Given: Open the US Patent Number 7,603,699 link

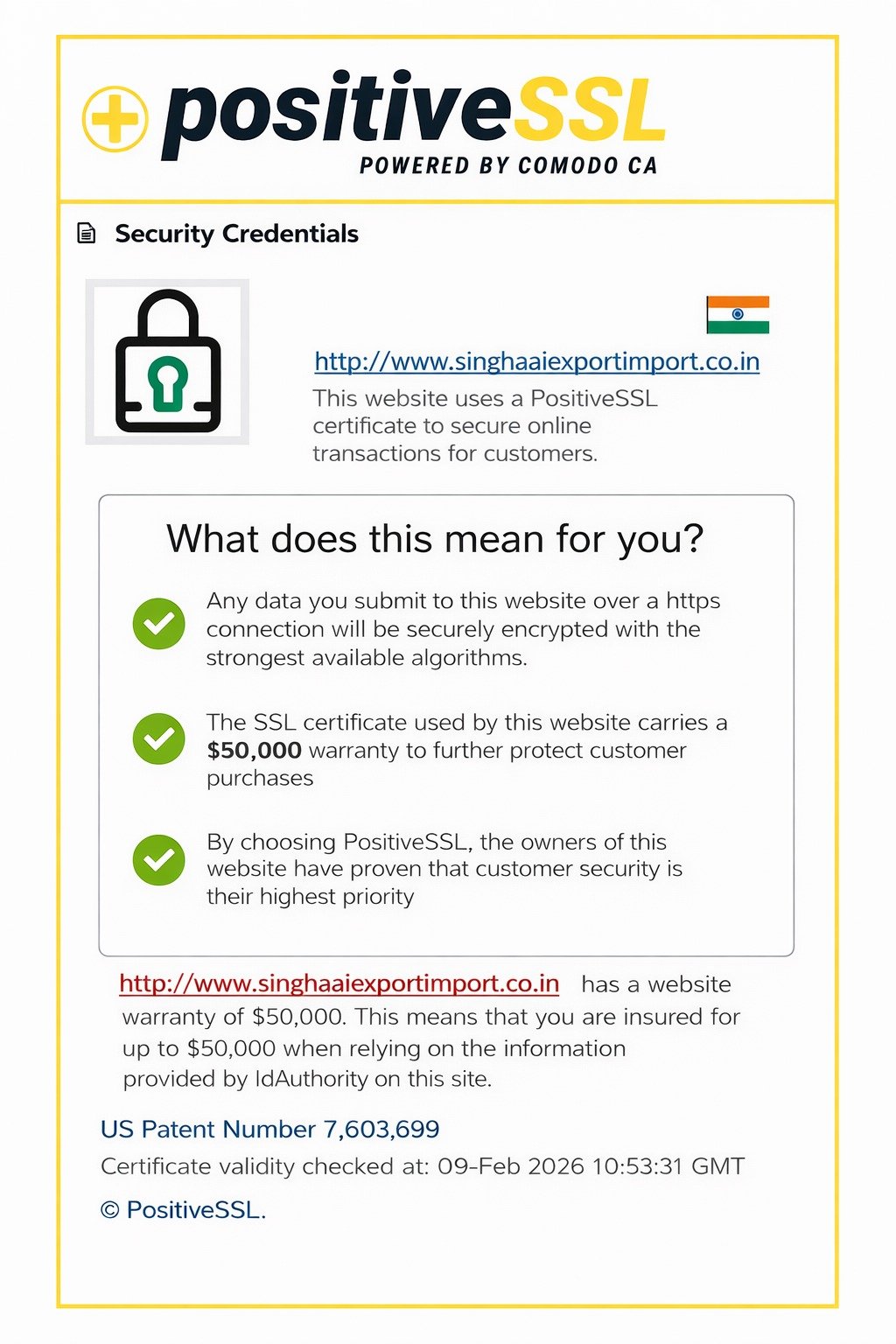Looking at the screenshot, I should pos(269,1129).
